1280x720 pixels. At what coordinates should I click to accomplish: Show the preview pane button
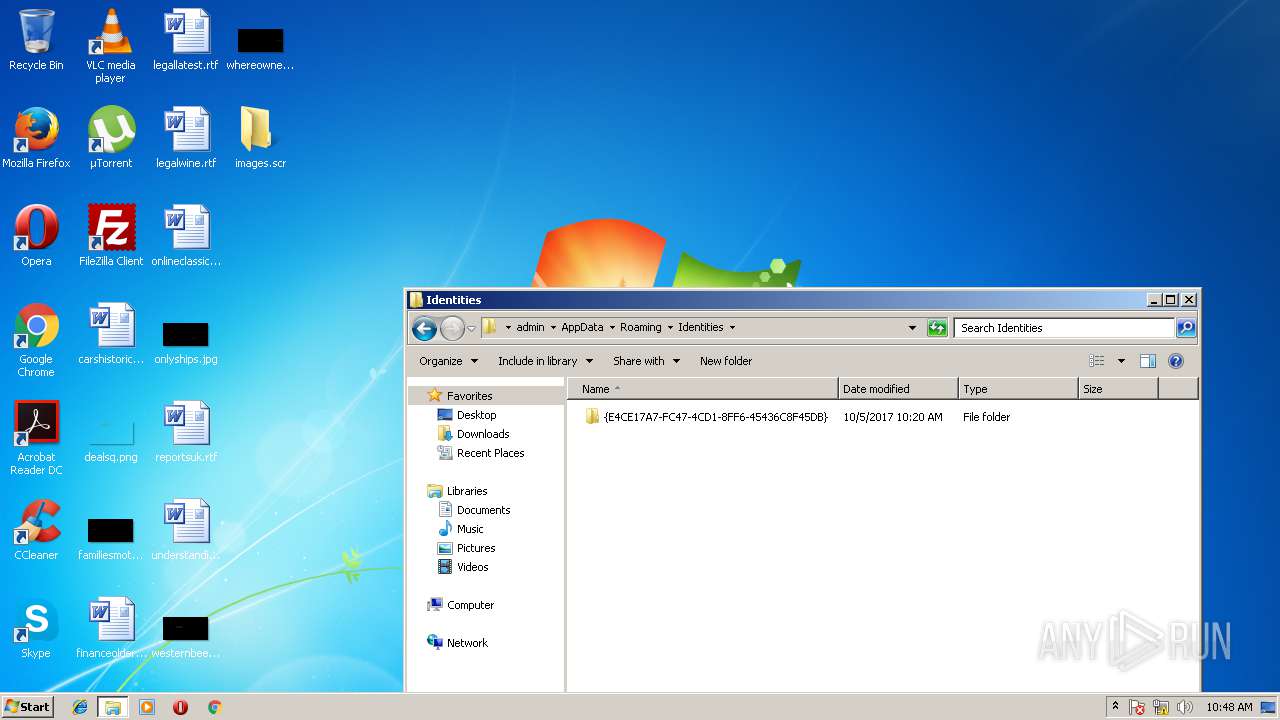pos(1148,361)
